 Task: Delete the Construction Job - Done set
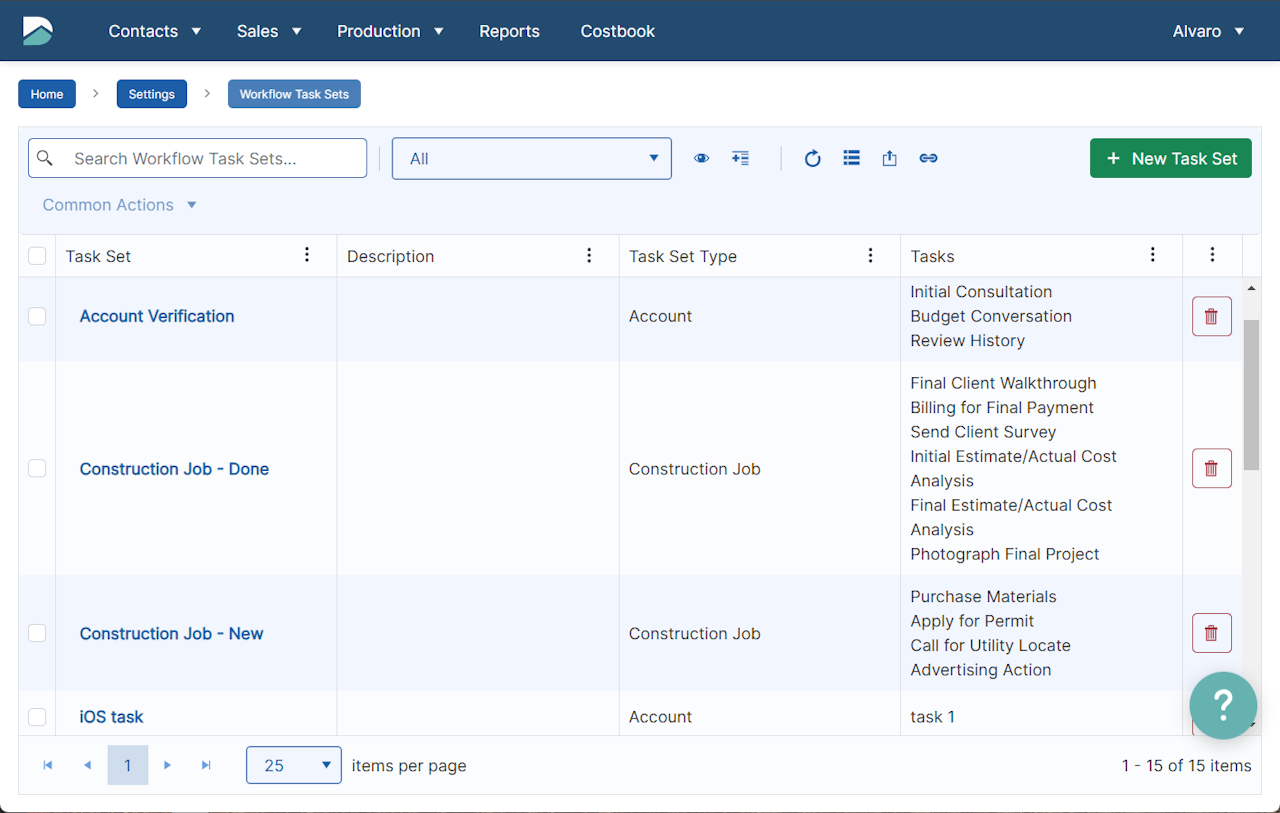pyautogui.click(x=1211, y=468)
